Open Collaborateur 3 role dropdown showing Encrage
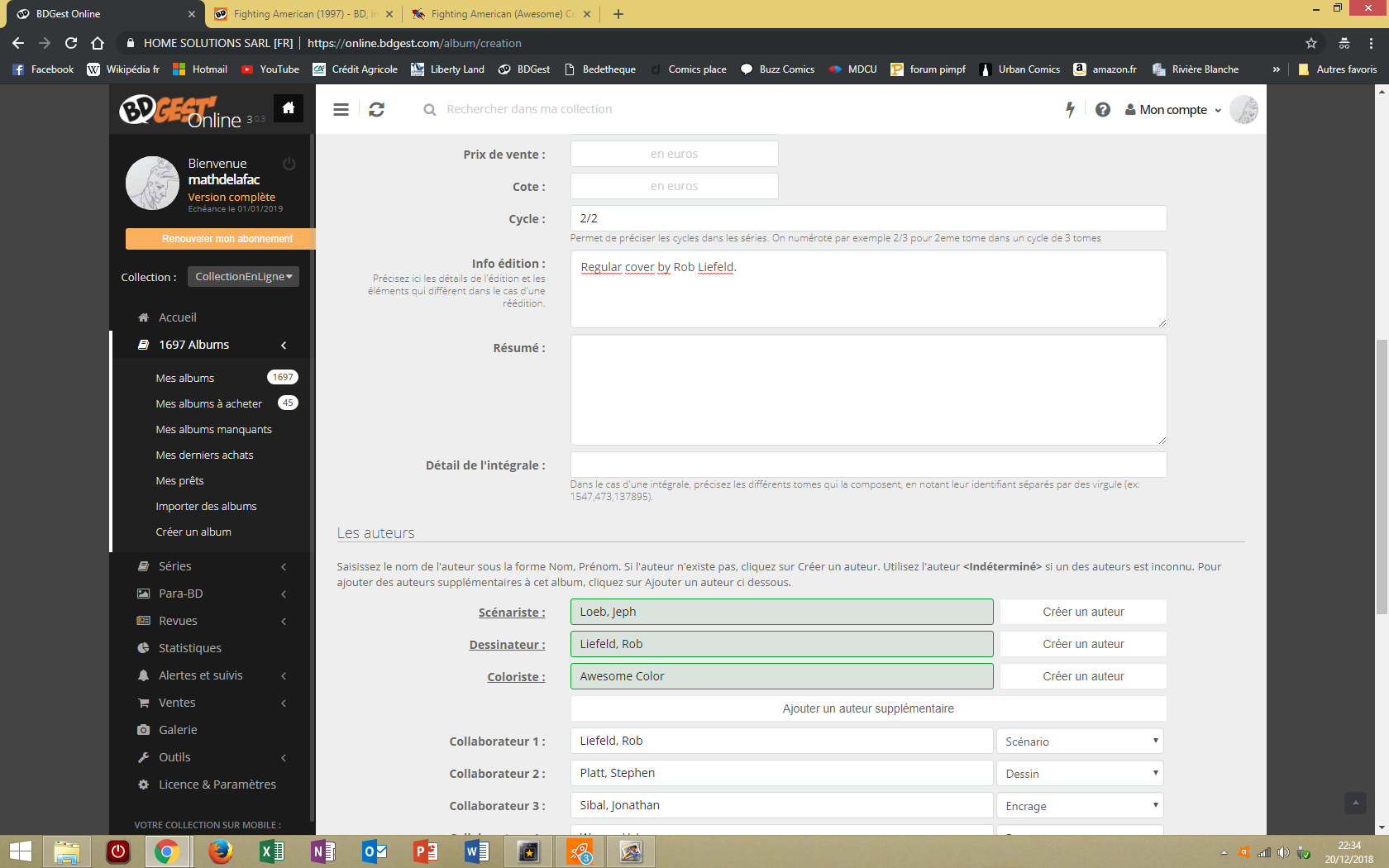 click(1080, 806)
